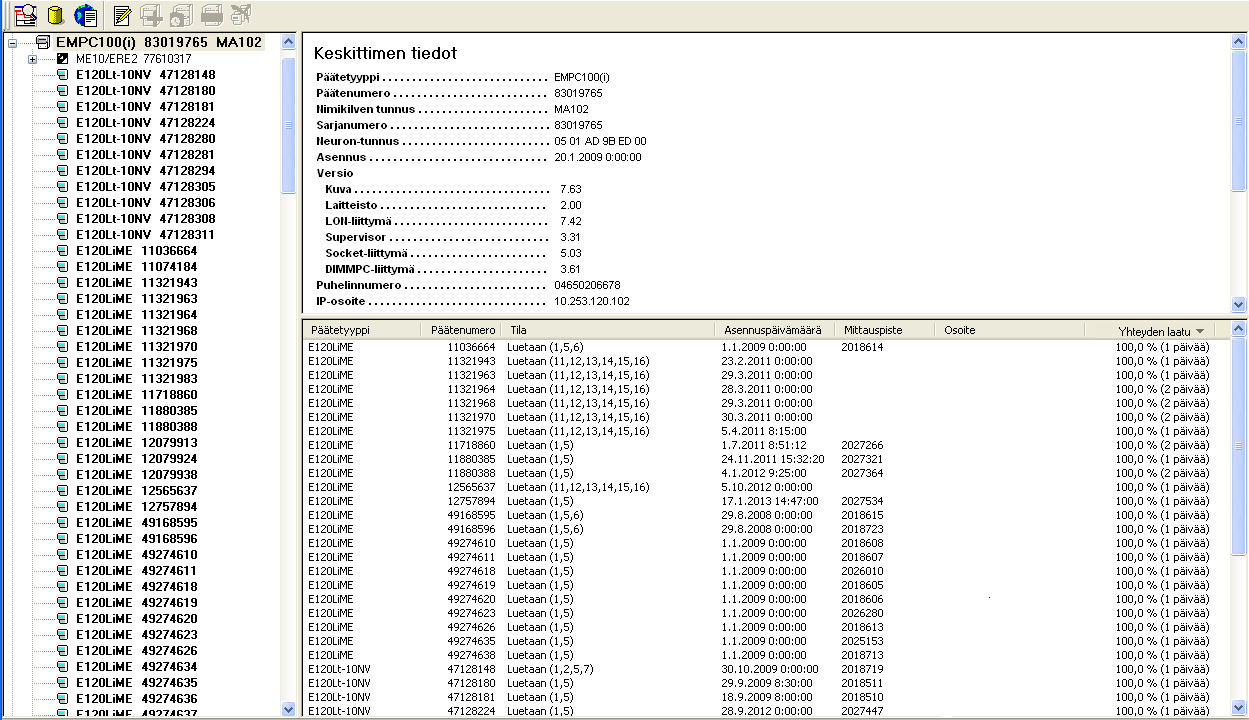Click the globe with document icon

pos(86,15)
